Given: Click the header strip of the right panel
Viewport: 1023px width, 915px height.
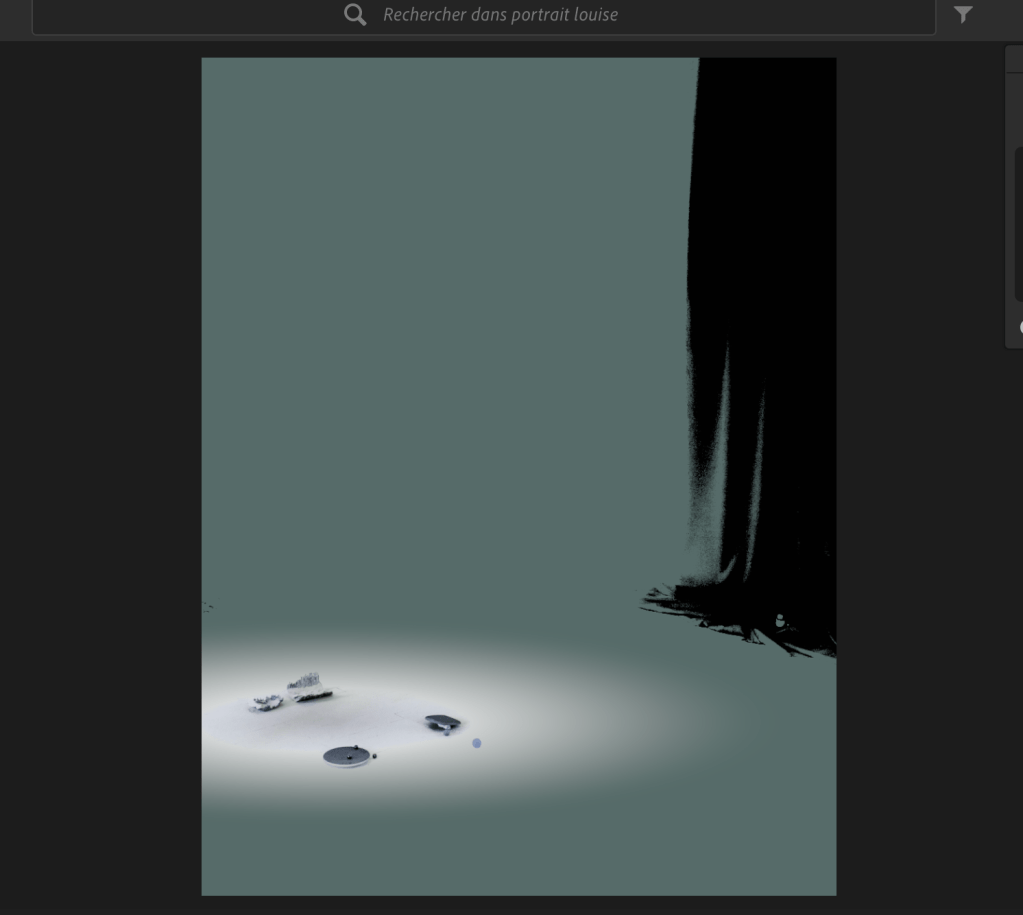Looking at the screenshot, I should click(1014, 59).
